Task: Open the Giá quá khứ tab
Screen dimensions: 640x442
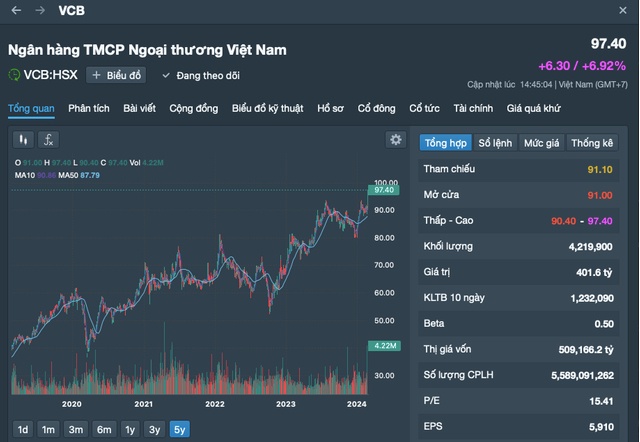Action: point(533,109)
